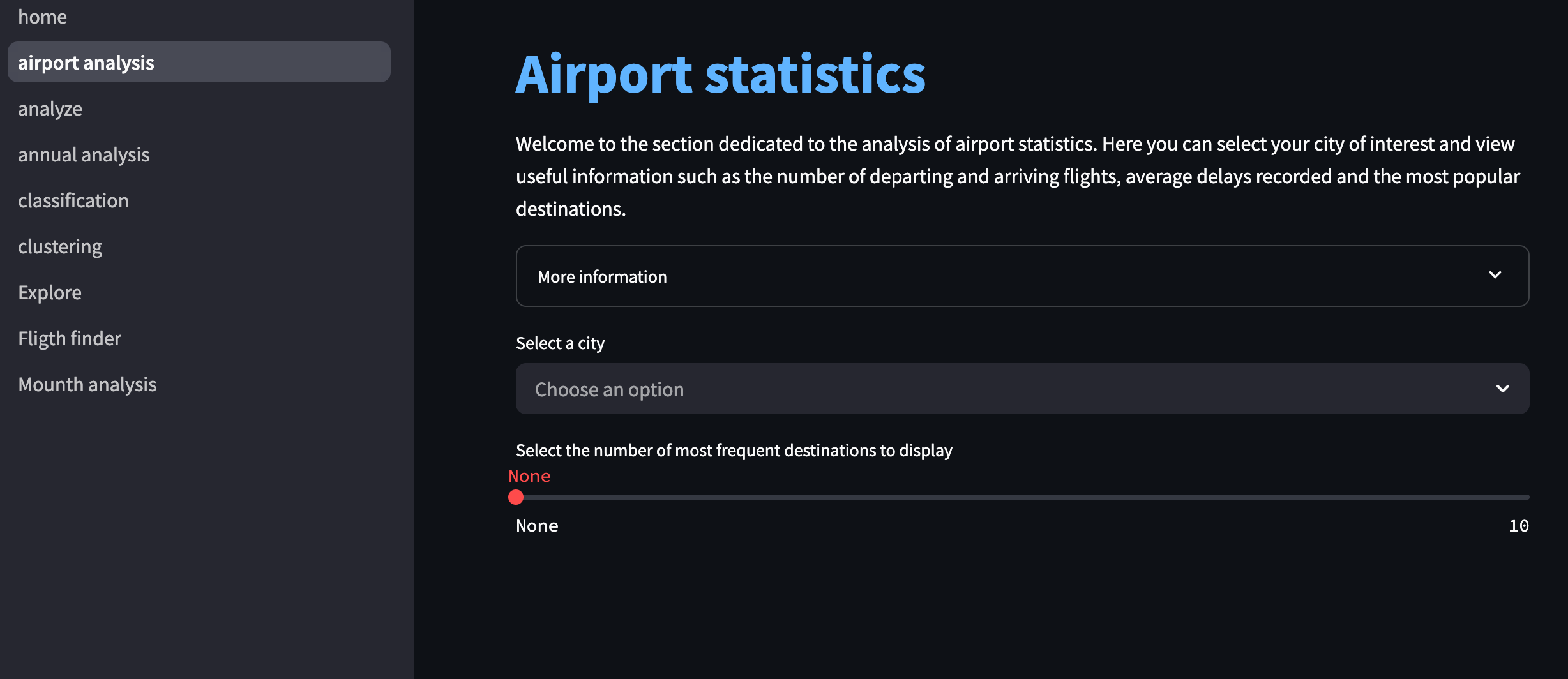Click the Select a city label
1568x679 pixels.
pyautogui.click(x=560, y=343)
